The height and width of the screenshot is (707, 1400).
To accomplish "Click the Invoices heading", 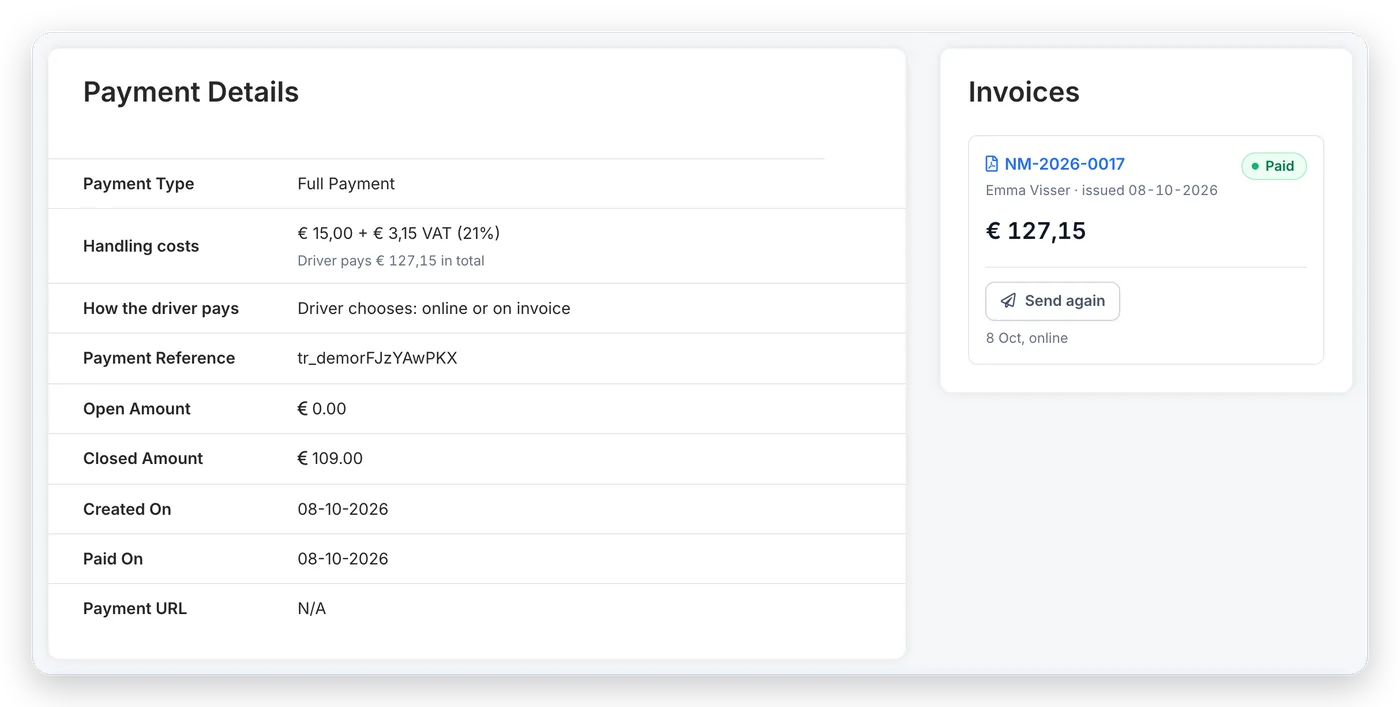I will coord(1024,92).
